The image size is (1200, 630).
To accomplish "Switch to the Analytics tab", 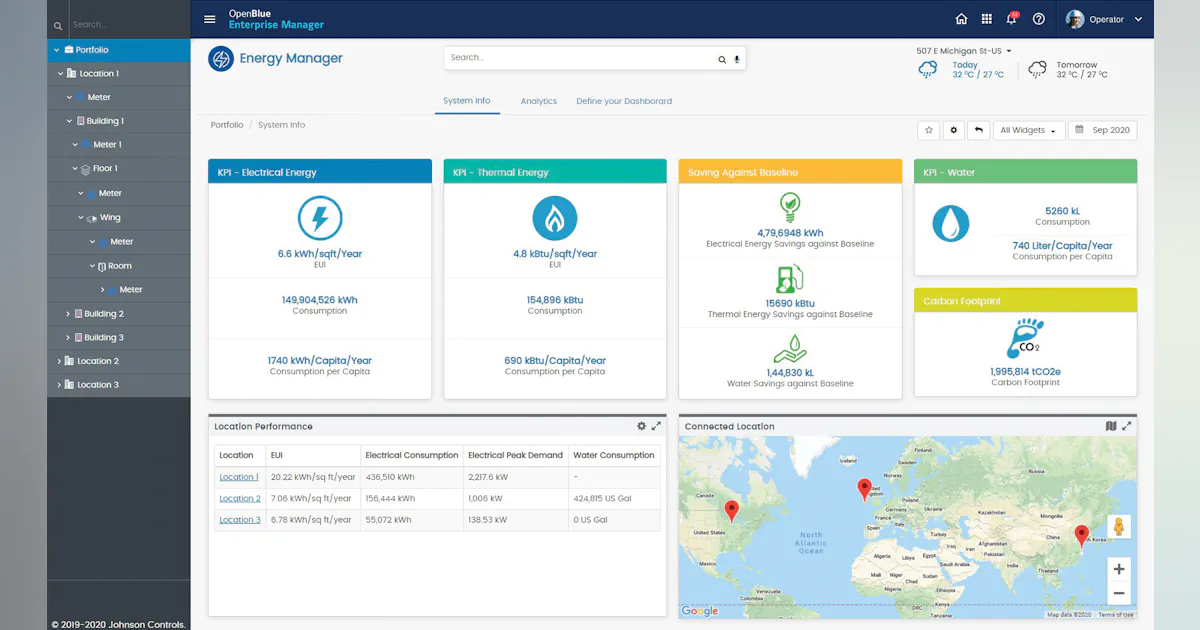I will point(538,101).
